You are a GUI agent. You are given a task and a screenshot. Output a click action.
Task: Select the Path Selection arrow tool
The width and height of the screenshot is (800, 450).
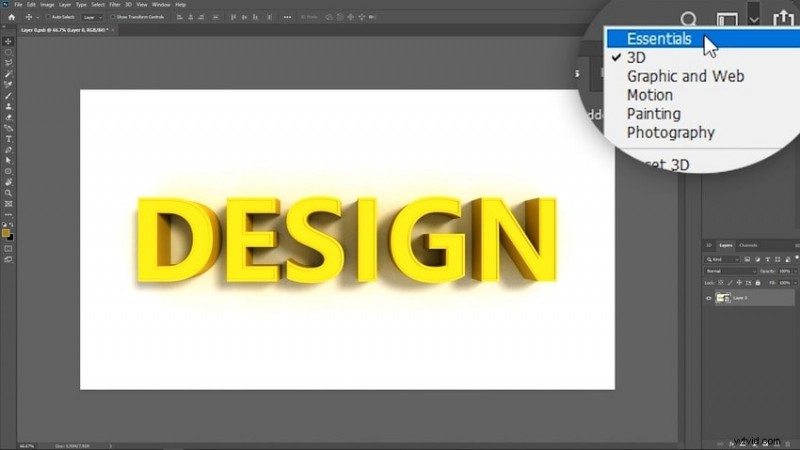(x=8, y=160)
